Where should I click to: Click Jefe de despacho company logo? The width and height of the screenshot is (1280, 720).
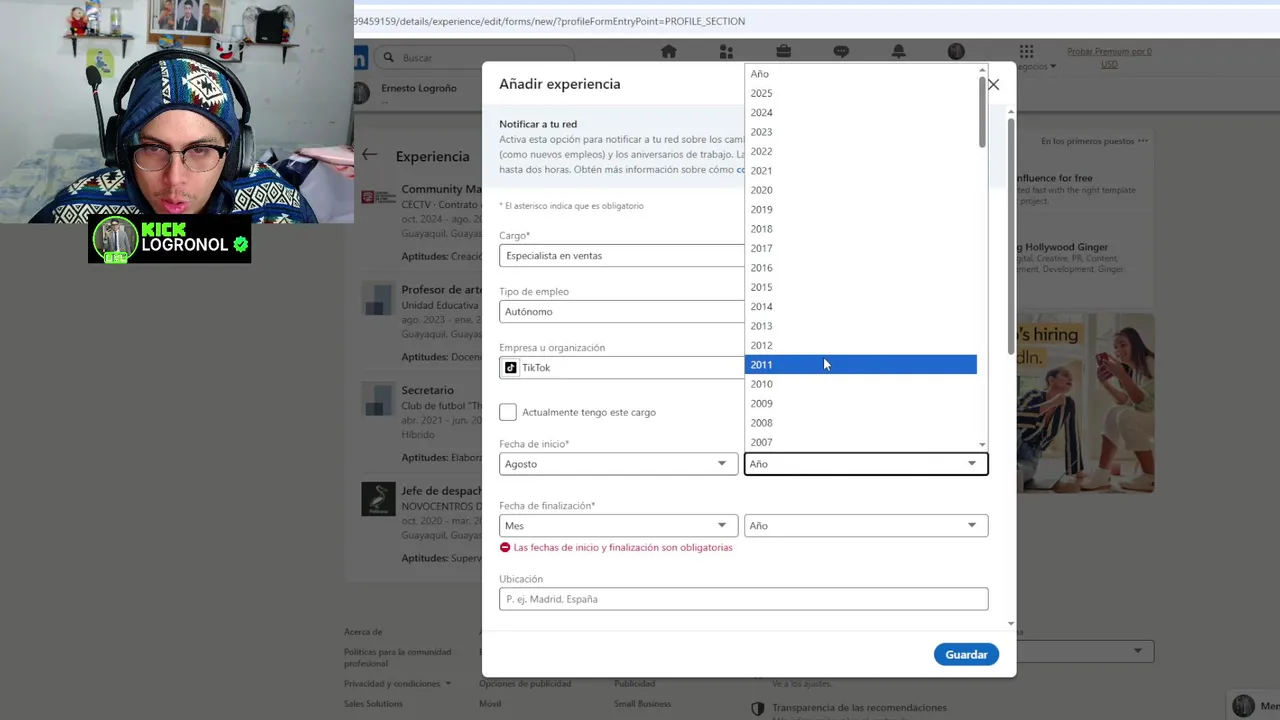tap(378, 499)
